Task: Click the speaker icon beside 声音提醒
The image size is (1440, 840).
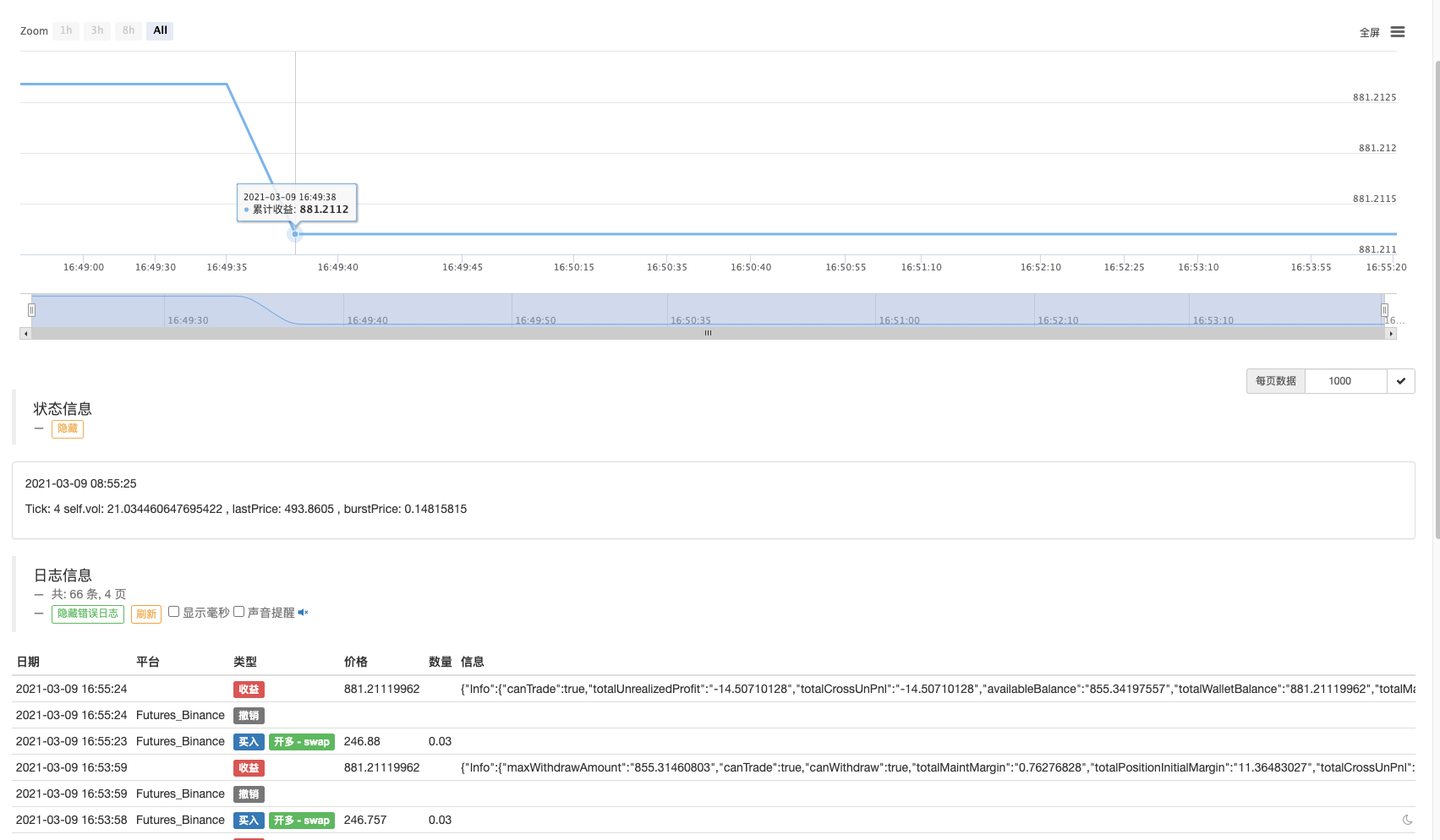Action: (303, 613)
